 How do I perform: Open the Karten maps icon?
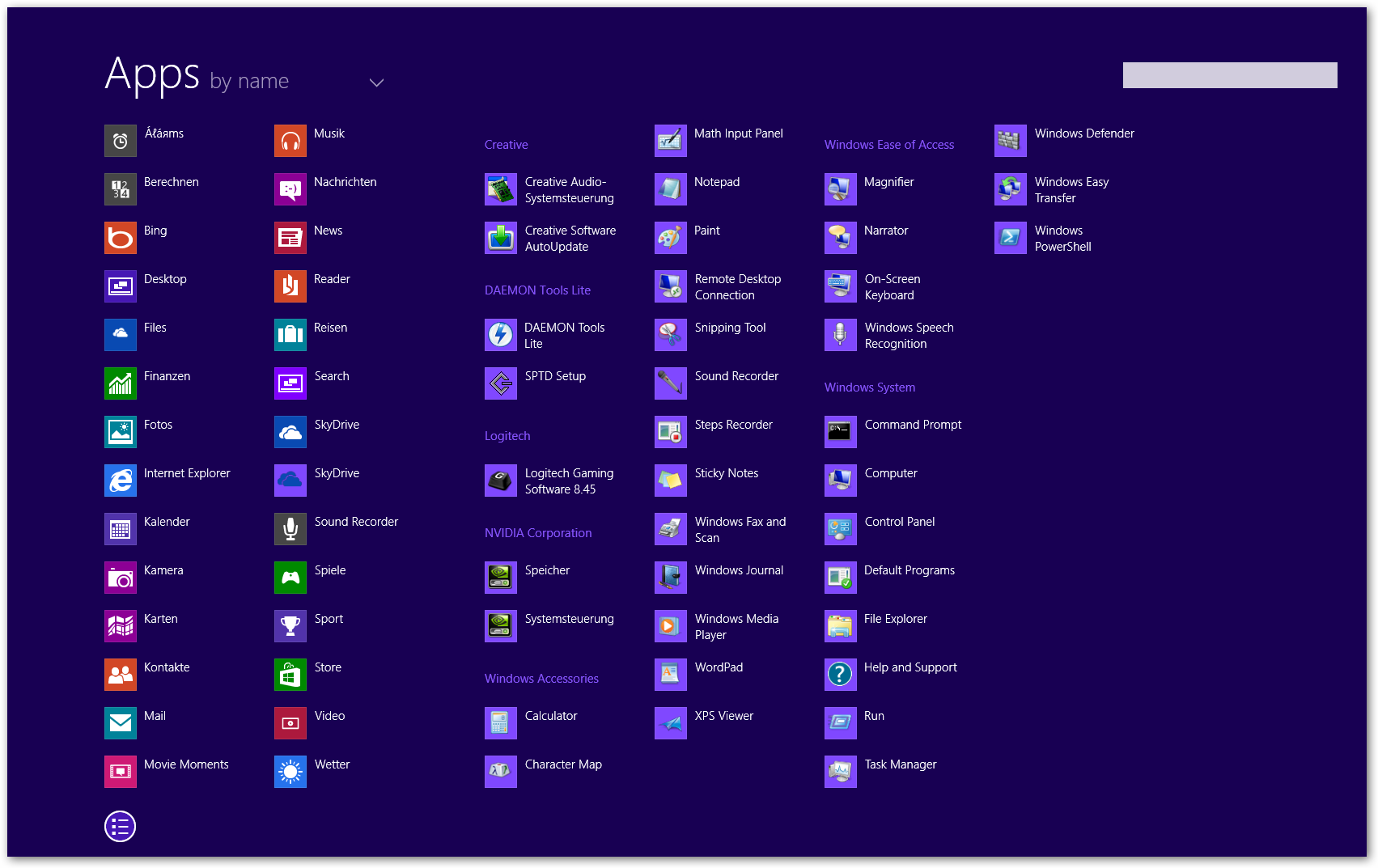121,626
